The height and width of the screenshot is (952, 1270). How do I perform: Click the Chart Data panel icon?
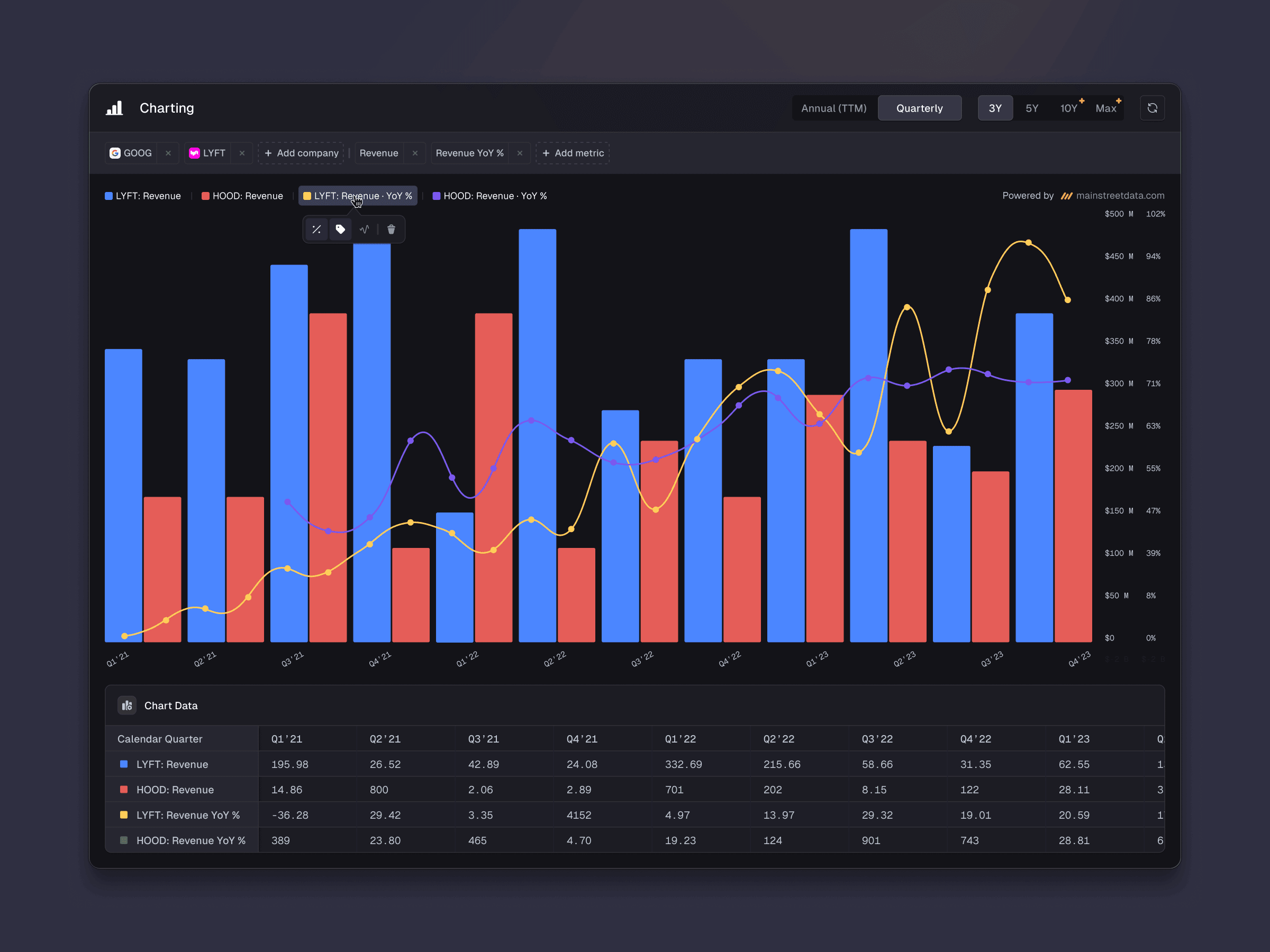tap(127, 705)
